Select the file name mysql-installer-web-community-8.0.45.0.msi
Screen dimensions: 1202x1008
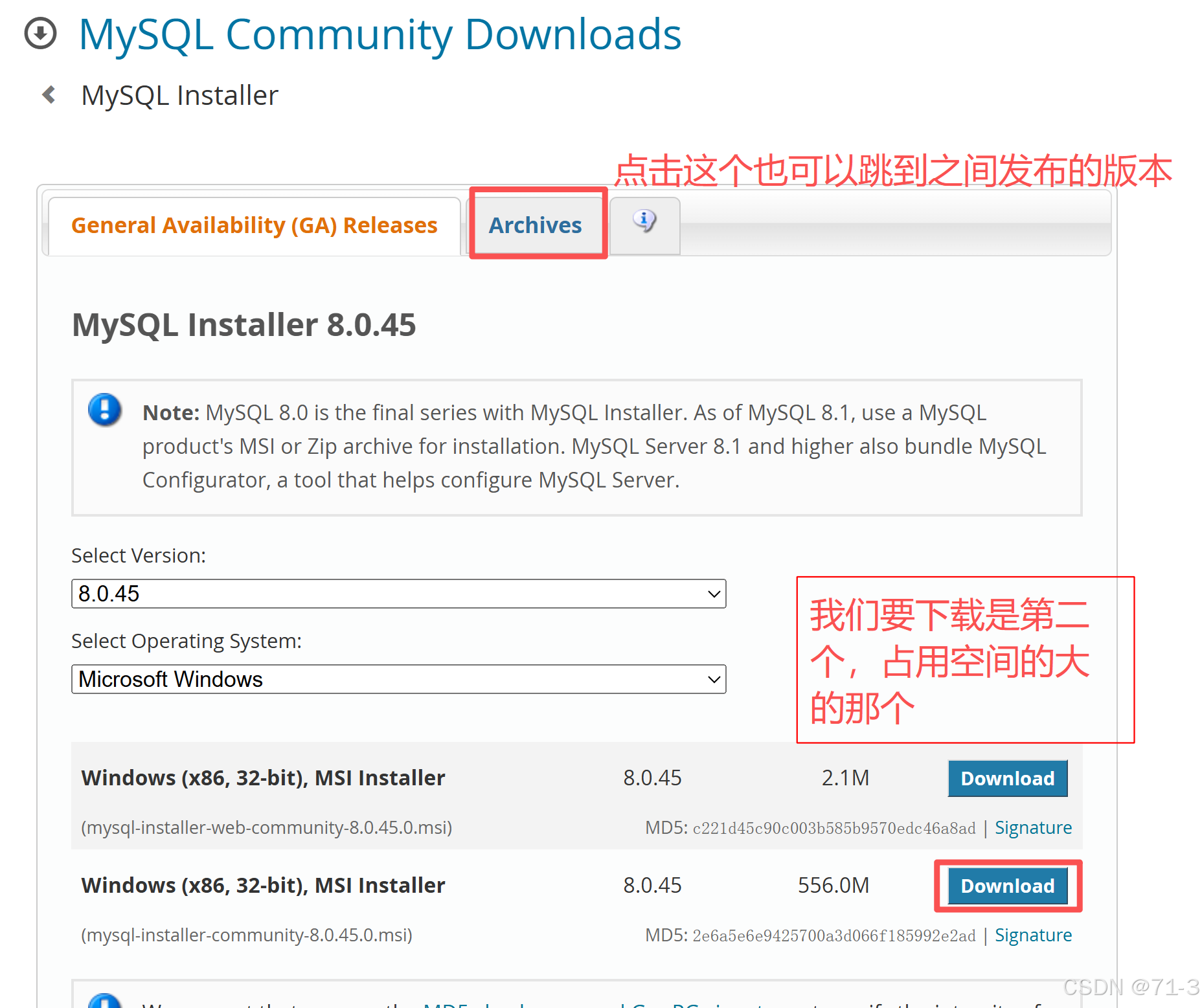[x=267, y=828]
